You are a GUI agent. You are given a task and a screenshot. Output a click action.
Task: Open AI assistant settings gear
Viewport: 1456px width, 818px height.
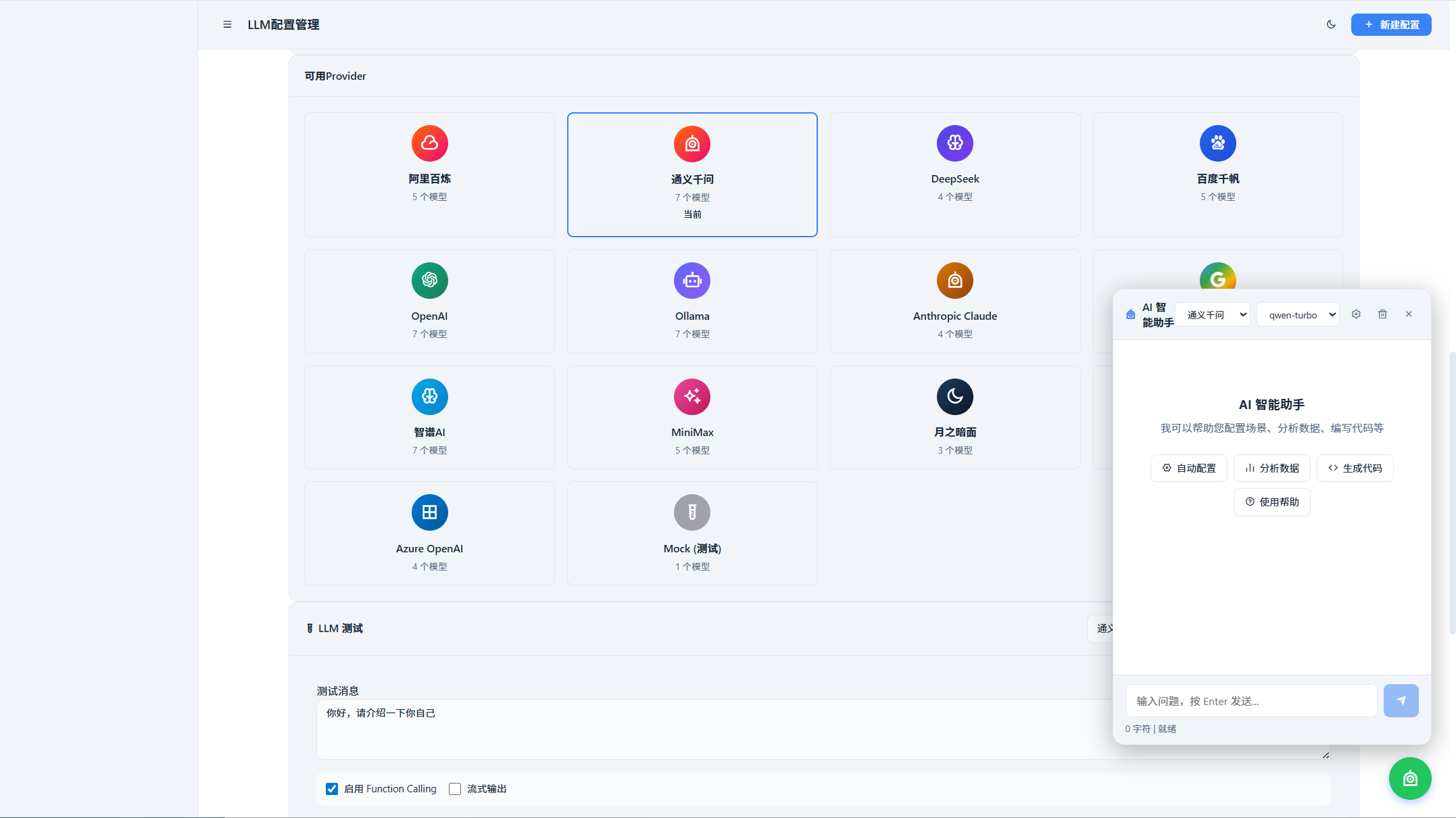[1356, 314]
